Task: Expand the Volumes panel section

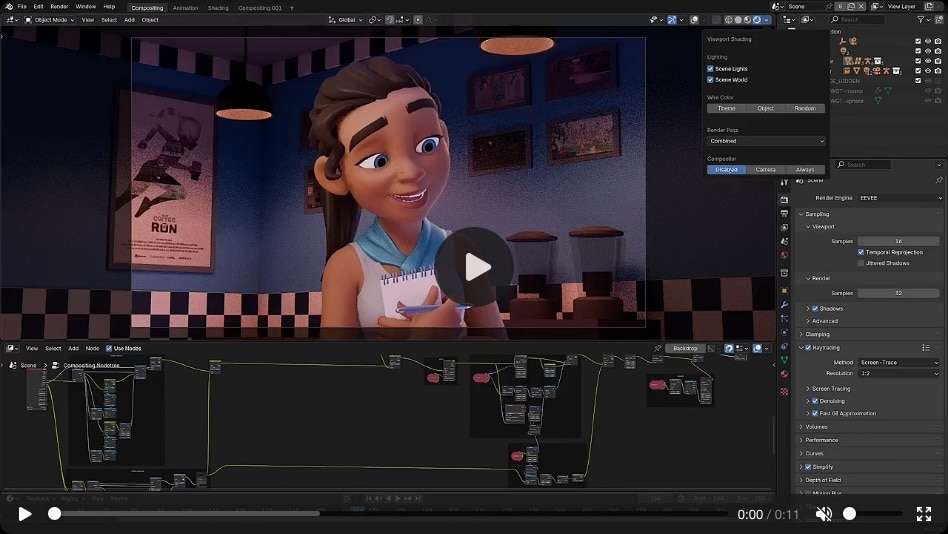Action: tap(816, 427)
